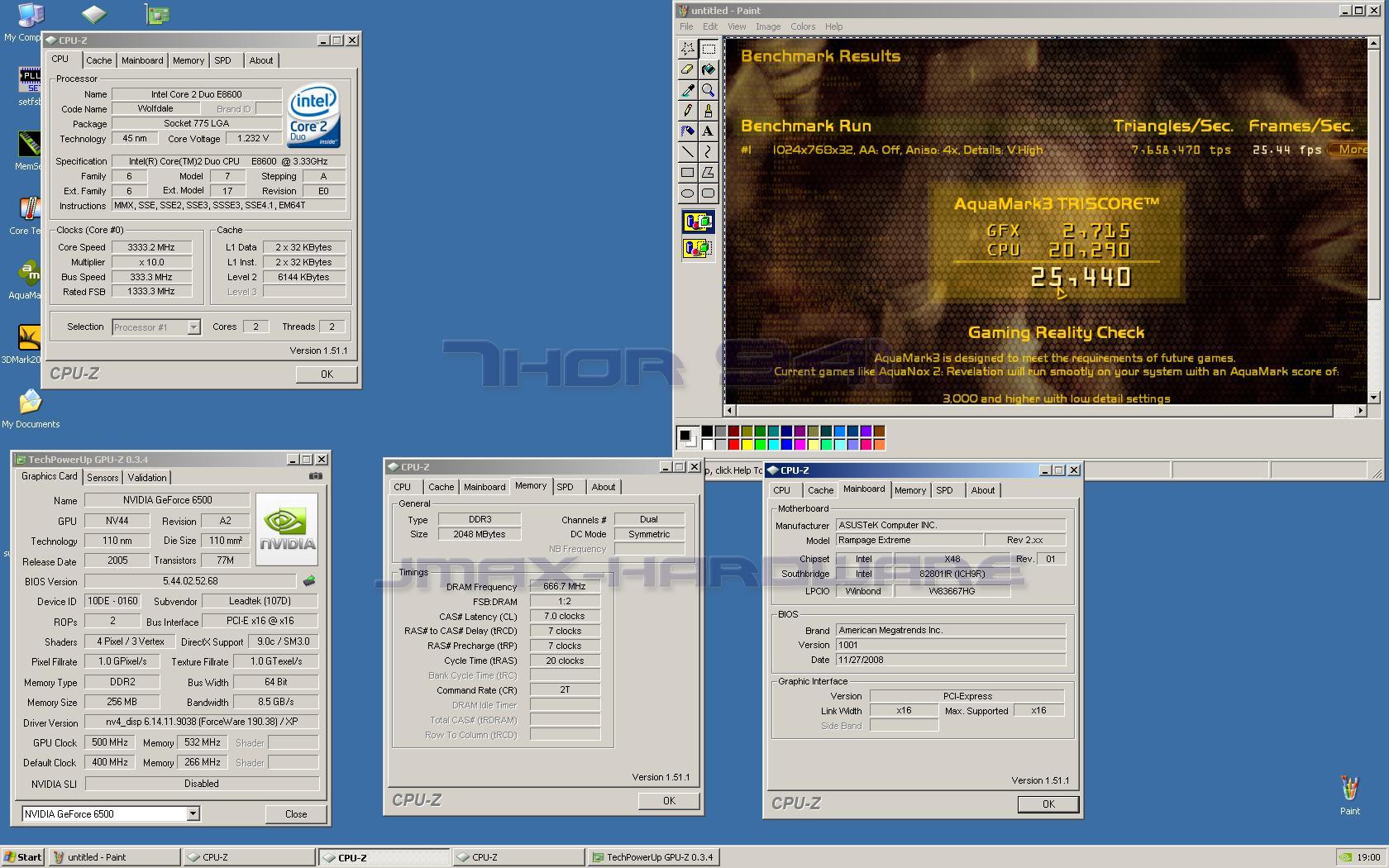The width and height of the screenshot is (1389, 868).
Task: Open the MemSet desktop icon
Action: pyautogui.click(x=29, y=150)
